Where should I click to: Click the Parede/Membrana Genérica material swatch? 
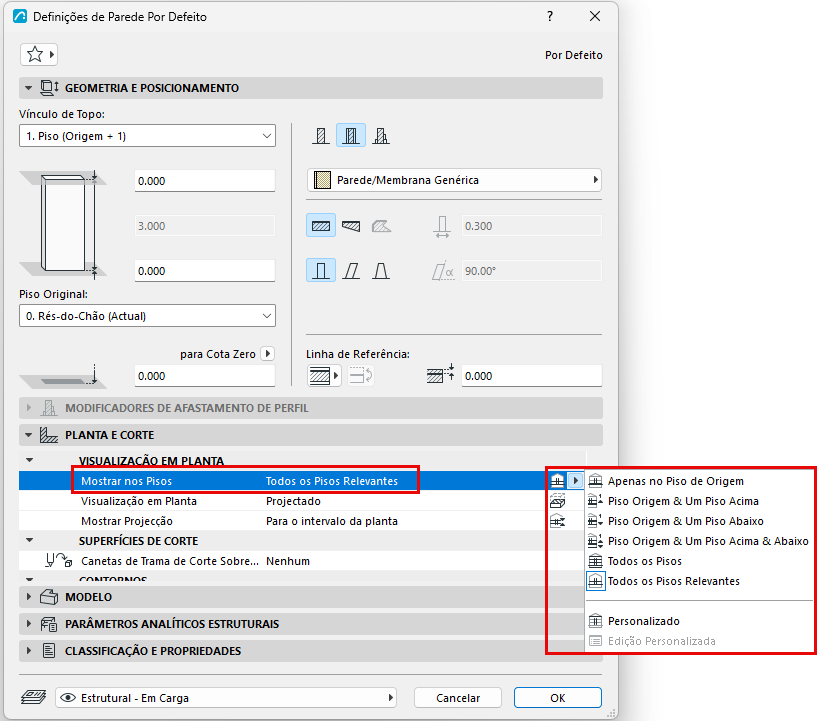[322, 180]
